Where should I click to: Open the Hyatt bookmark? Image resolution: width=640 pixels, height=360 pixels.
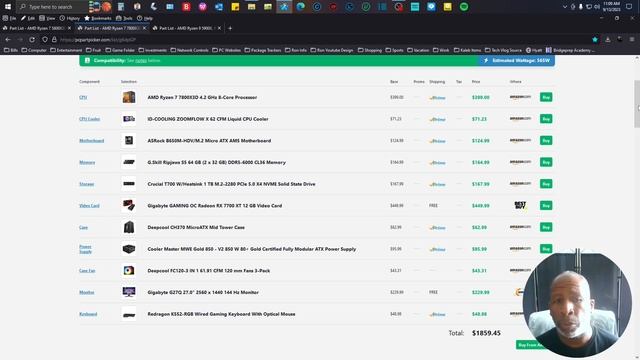534,50
